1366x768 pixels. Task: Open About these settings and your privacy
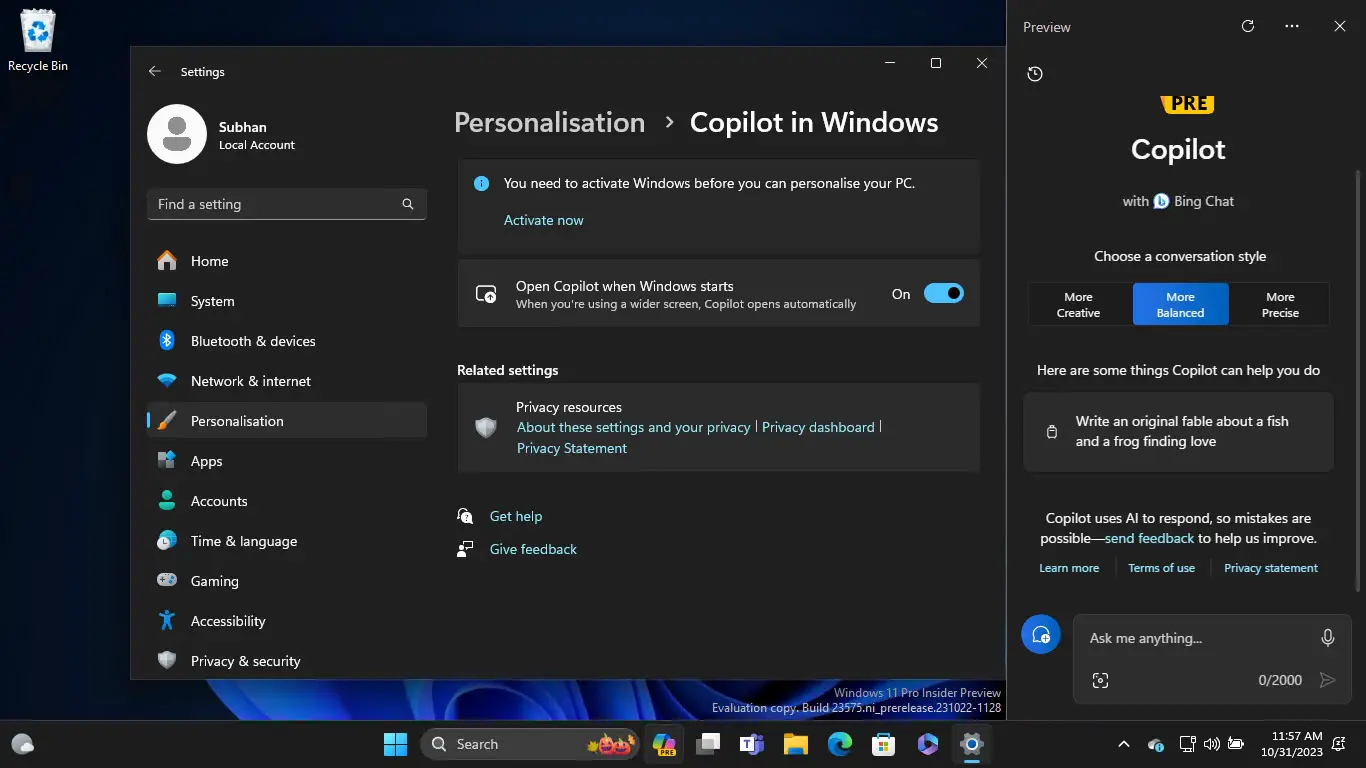coord(633,427)
